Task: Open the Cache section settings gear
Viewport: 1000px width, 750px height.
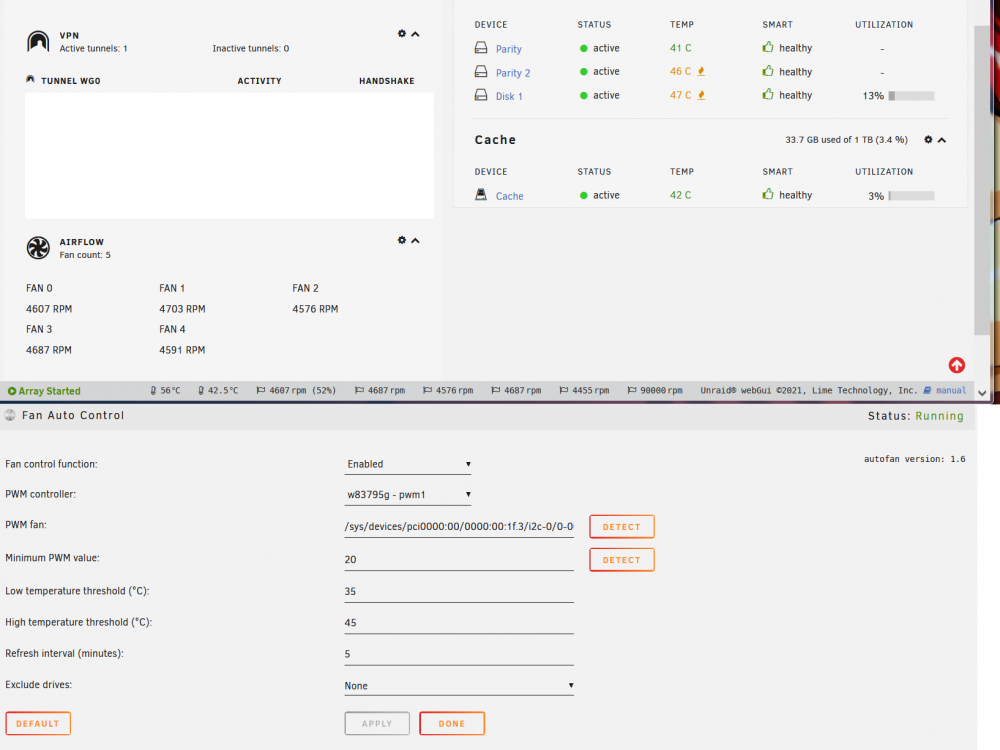Action: coord(928,140)
